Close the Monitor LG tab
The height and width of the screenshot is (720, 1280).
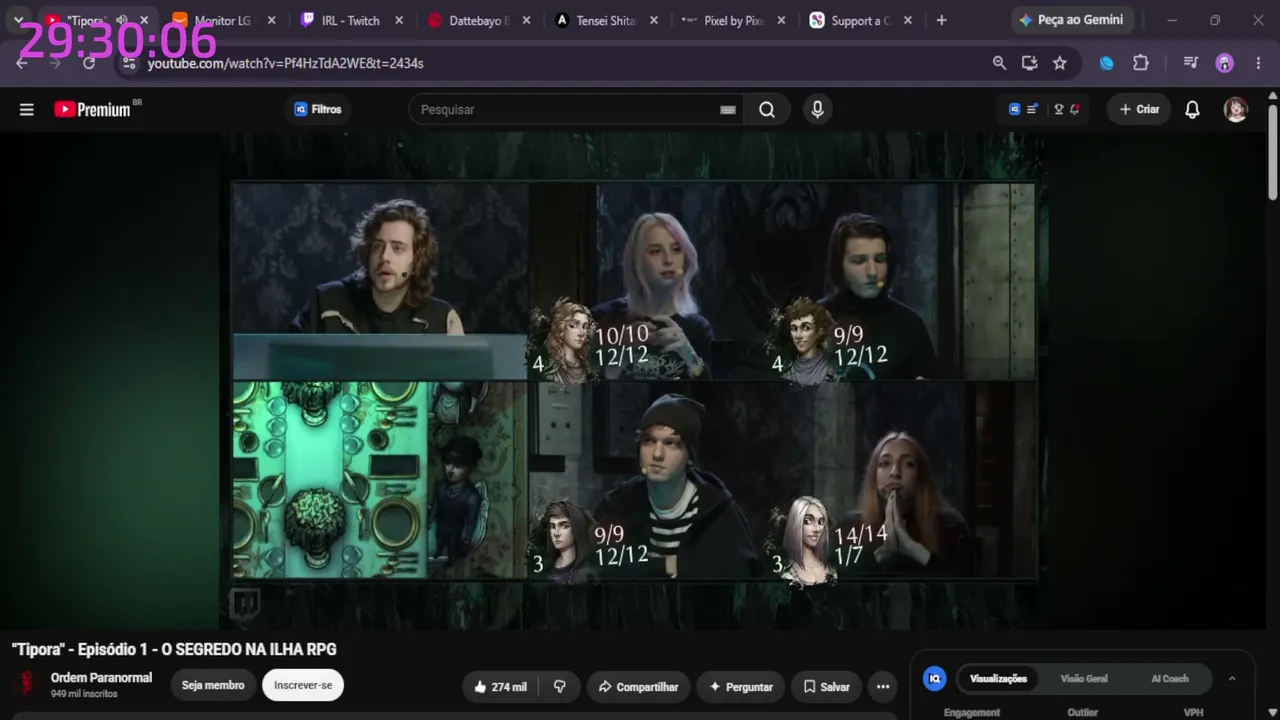[x=271, y=21]
